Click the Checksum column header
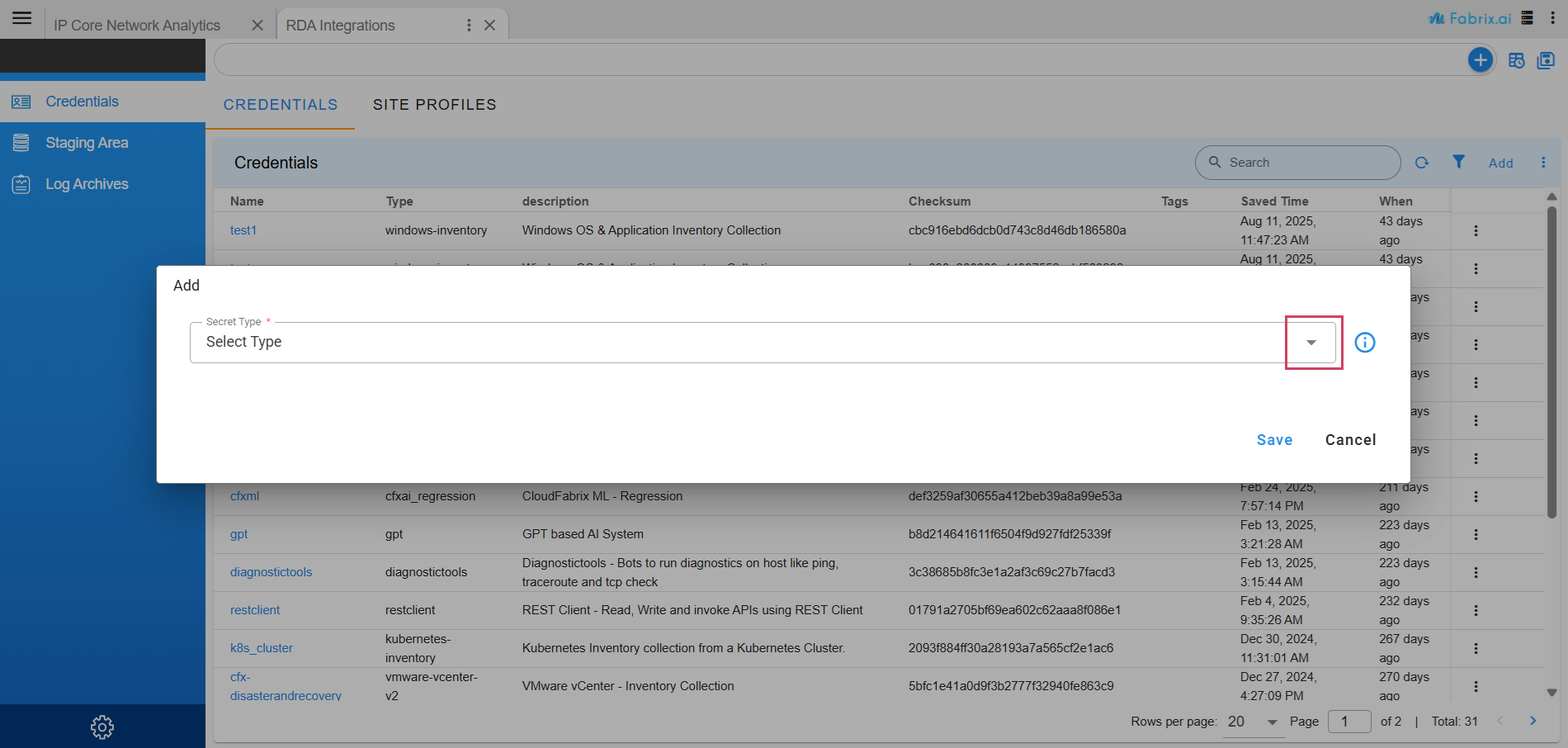Image resolution: width=1568 pixels, height=748 pixels. (940, 201)
